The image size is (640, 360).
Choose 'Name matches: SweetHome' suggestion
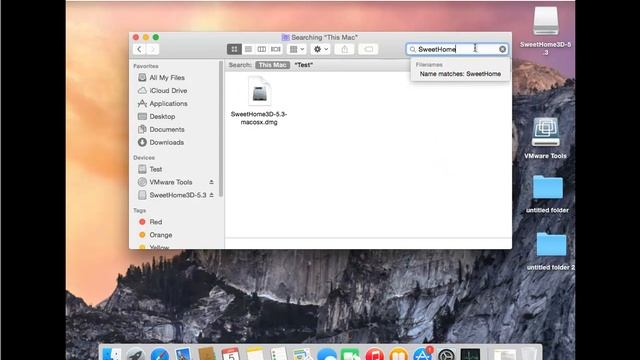click(x=460, y=74)
